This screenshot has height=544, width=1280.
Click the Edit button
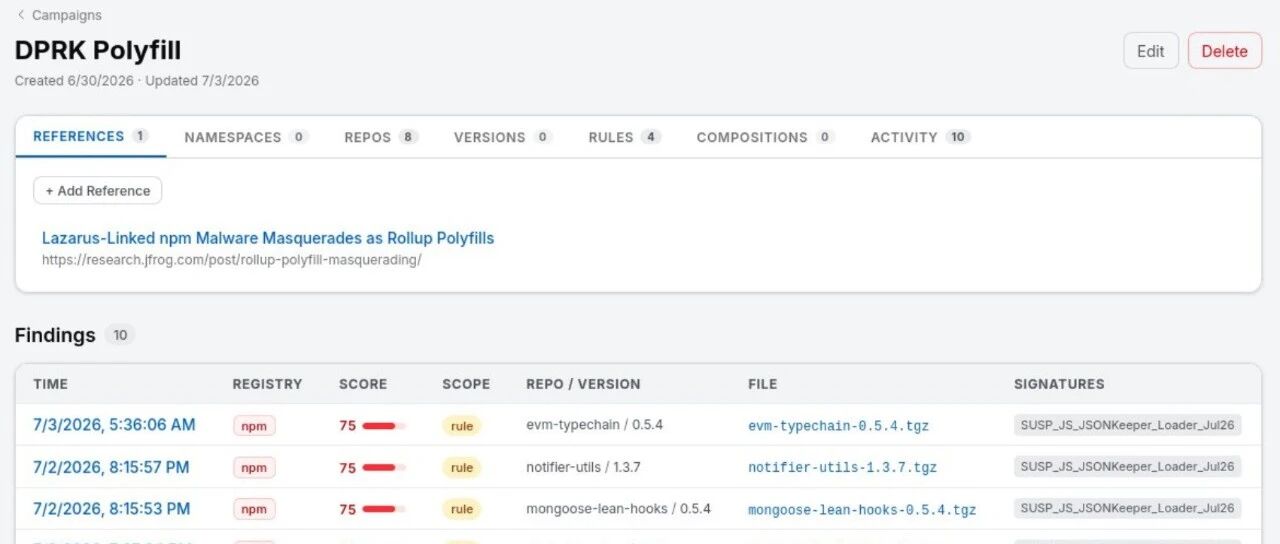tap(1151, 51)
